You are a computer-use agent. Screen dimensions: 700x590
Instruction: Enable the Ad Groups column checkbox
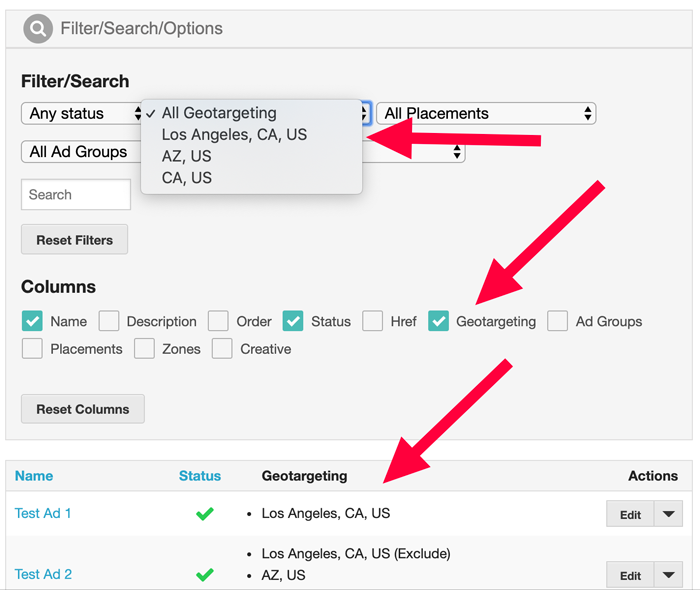pos(558,321)
